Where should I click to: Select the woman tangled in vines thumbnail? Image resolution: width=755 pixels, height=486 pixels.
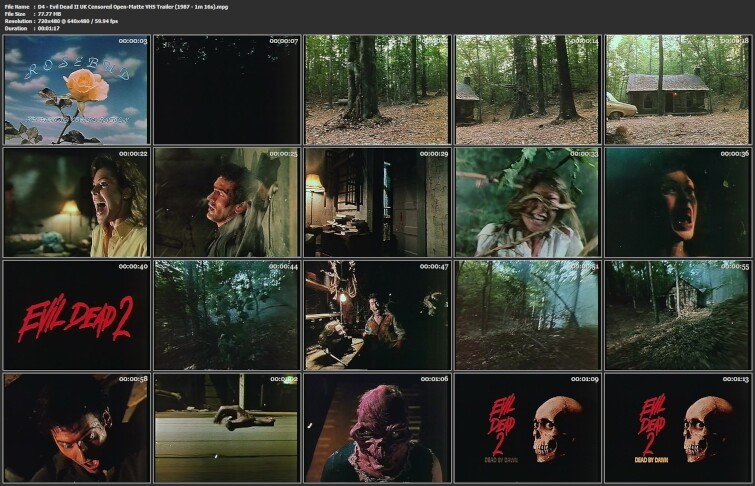point(528,202)
